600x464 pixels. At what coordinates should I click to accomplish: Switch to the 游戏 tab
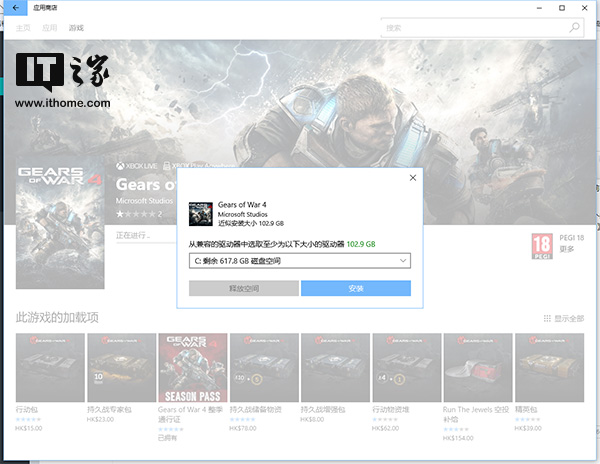click(76, 28)
